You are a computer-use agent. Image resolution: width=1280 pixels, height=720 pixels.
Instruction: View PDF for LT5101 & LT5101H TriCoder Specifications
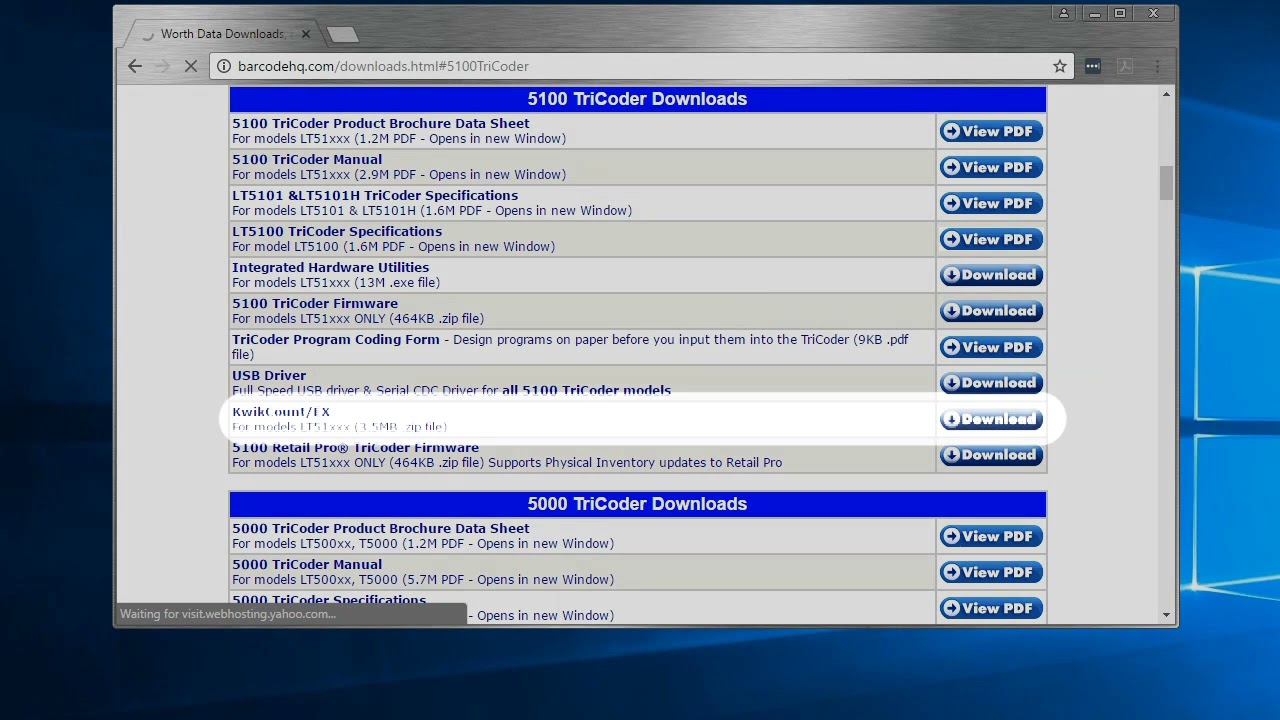[x=991, y=203]
